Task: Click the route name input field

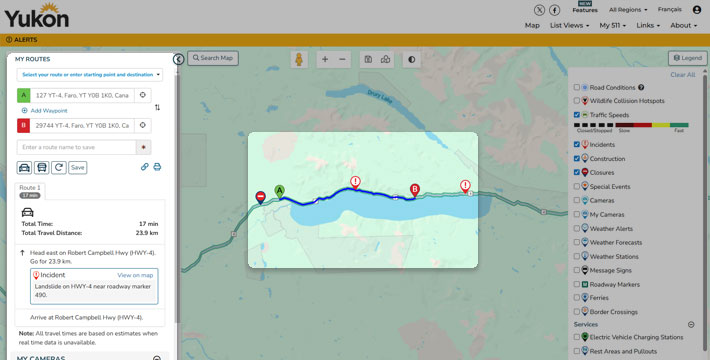Action: [x=77, y=147]
